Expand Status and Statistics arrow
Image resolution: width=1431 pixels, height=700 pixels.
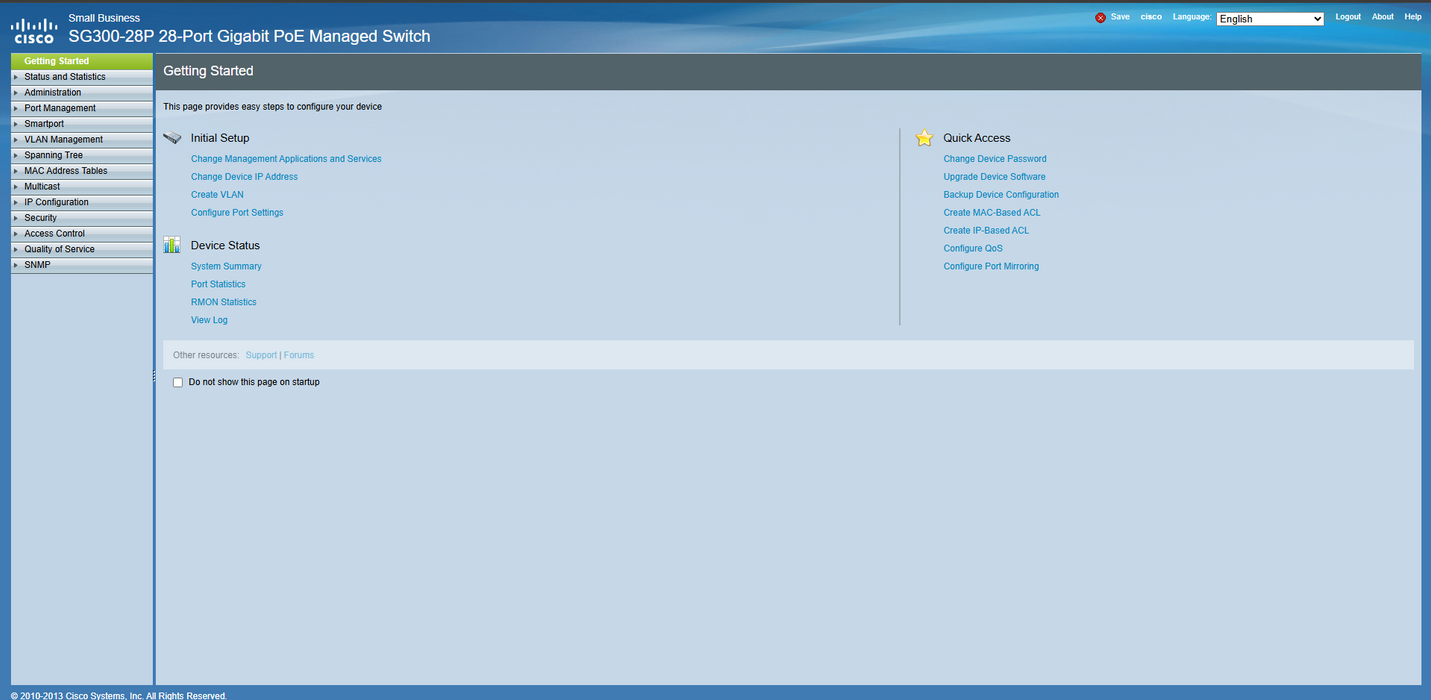click(x=16, y=77)
